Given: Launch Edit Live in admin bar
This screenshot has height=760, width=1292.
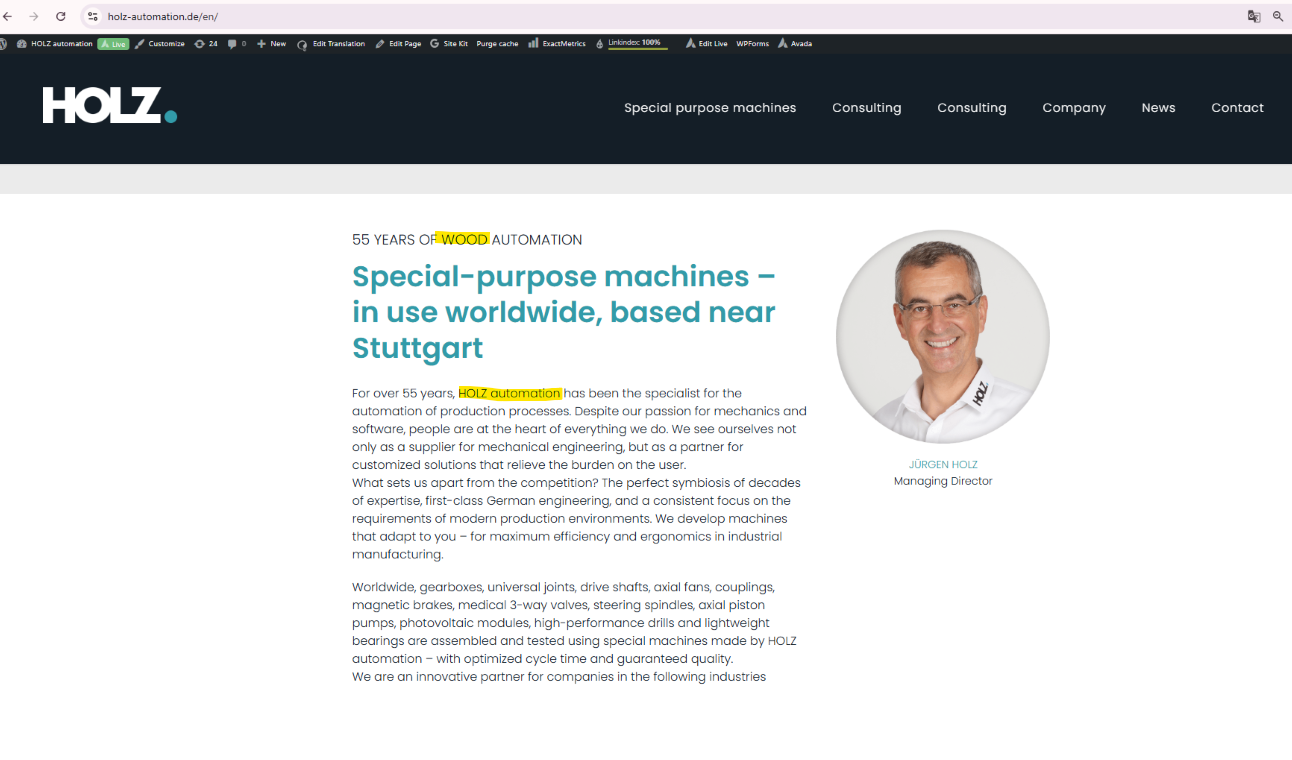Looking at the screenshot, I should point(706,44).
